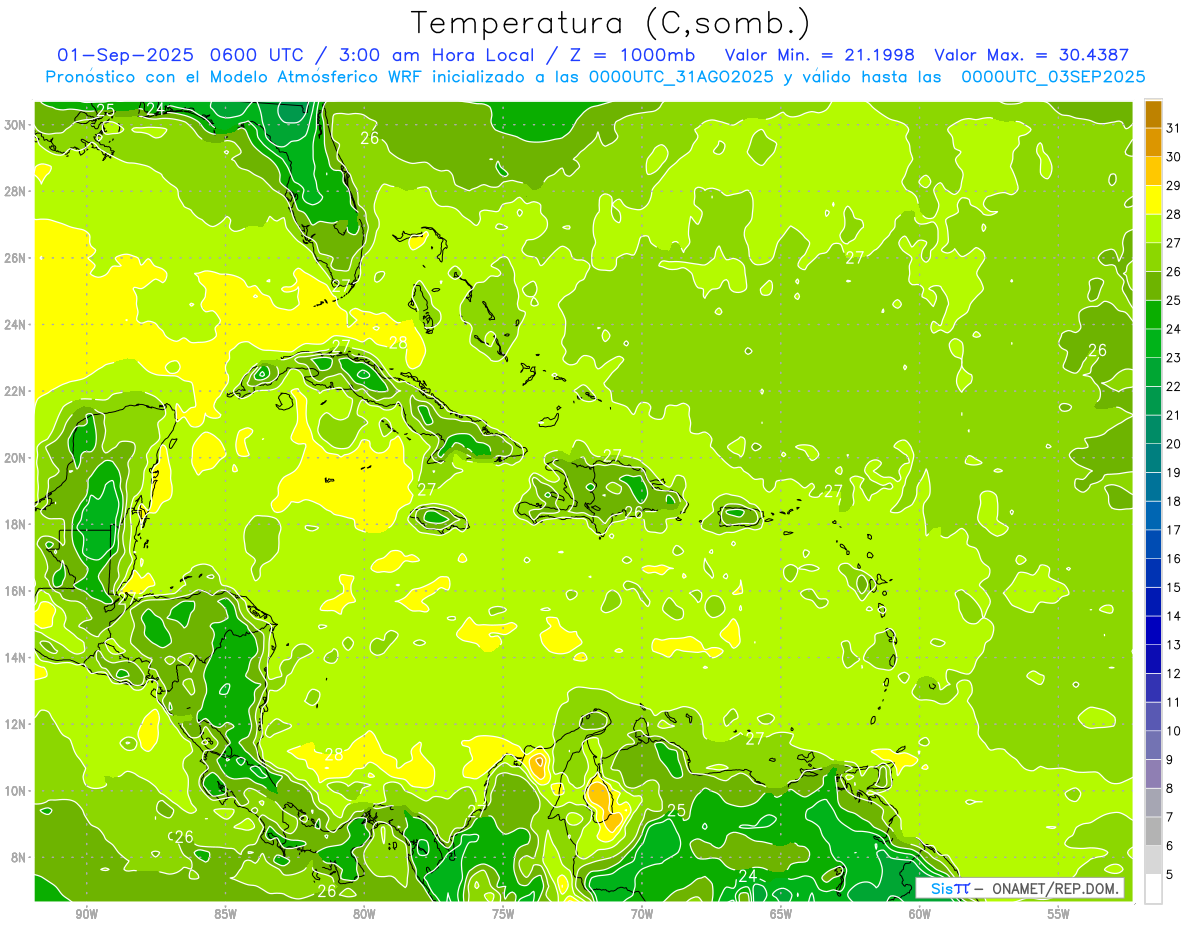Pick the yellow swatch between 28 and 29
The image size is (1200, 927).
click(x=1153, y=200)
